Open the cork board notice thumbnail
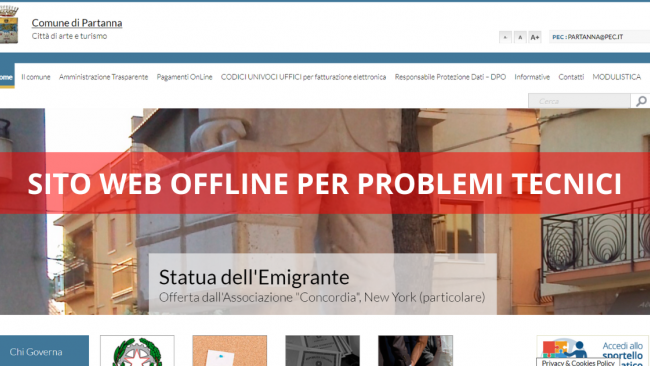Screen dimensions: 650x366 pos(230,351)
